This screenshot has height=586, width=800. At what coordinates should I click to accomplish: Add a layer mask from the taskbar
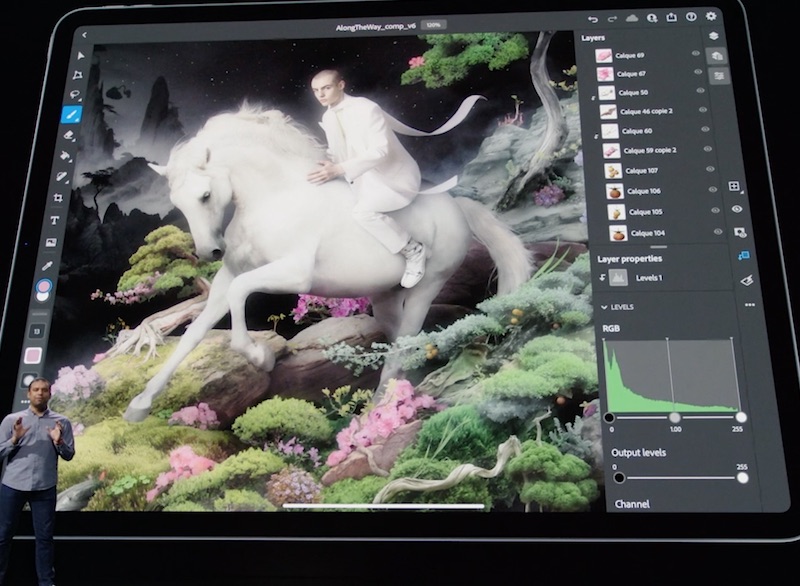[x=740, y=233]
